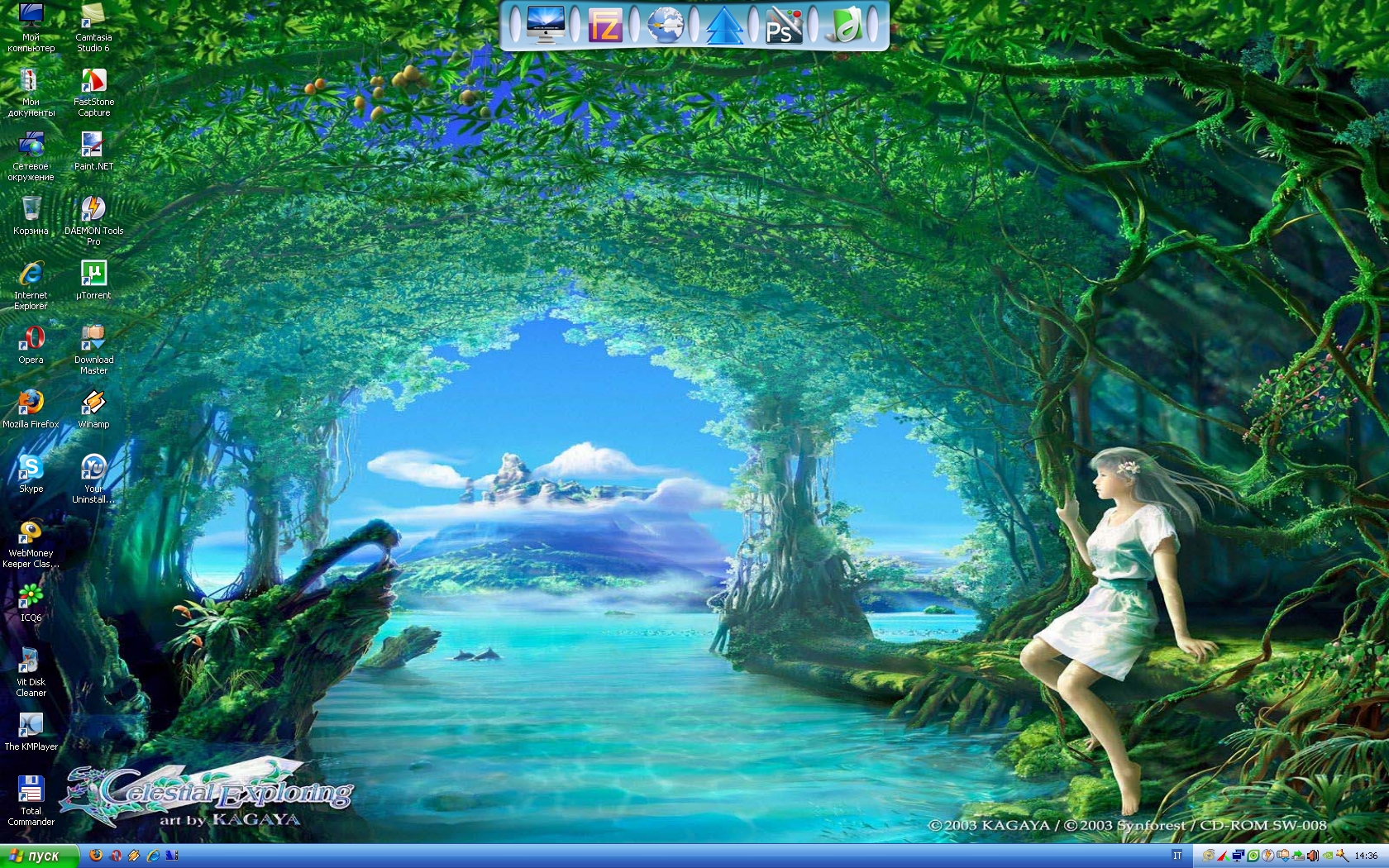
Task: Select the Winamp desktop shortcut
Action: pyautogui.click(x=93, y=408)
